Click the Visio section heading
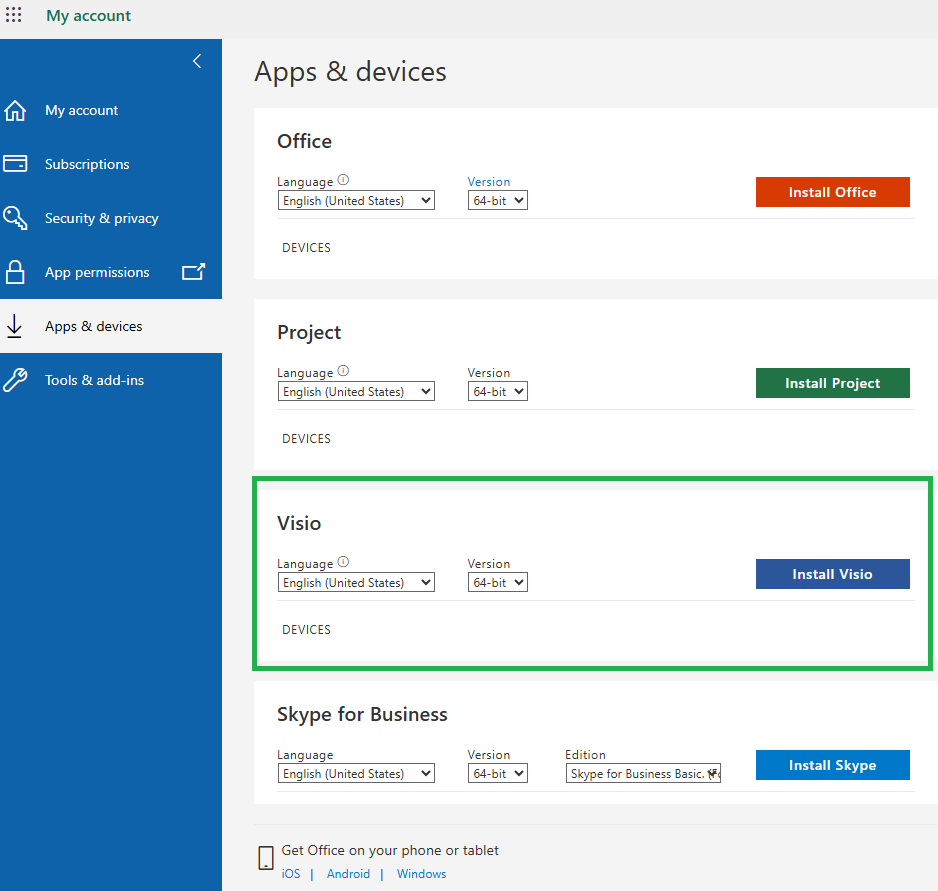The width and height of the screenshot is (938, 891). tap(299, 523)
